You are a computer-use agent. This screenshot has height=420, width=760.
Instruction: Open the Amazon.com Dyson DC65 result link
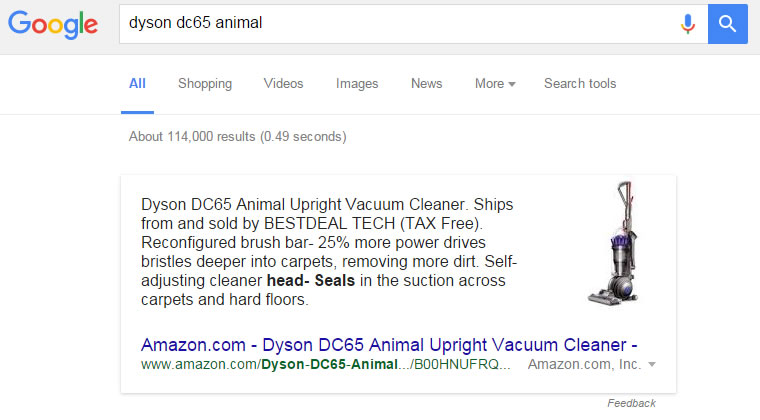390,344
